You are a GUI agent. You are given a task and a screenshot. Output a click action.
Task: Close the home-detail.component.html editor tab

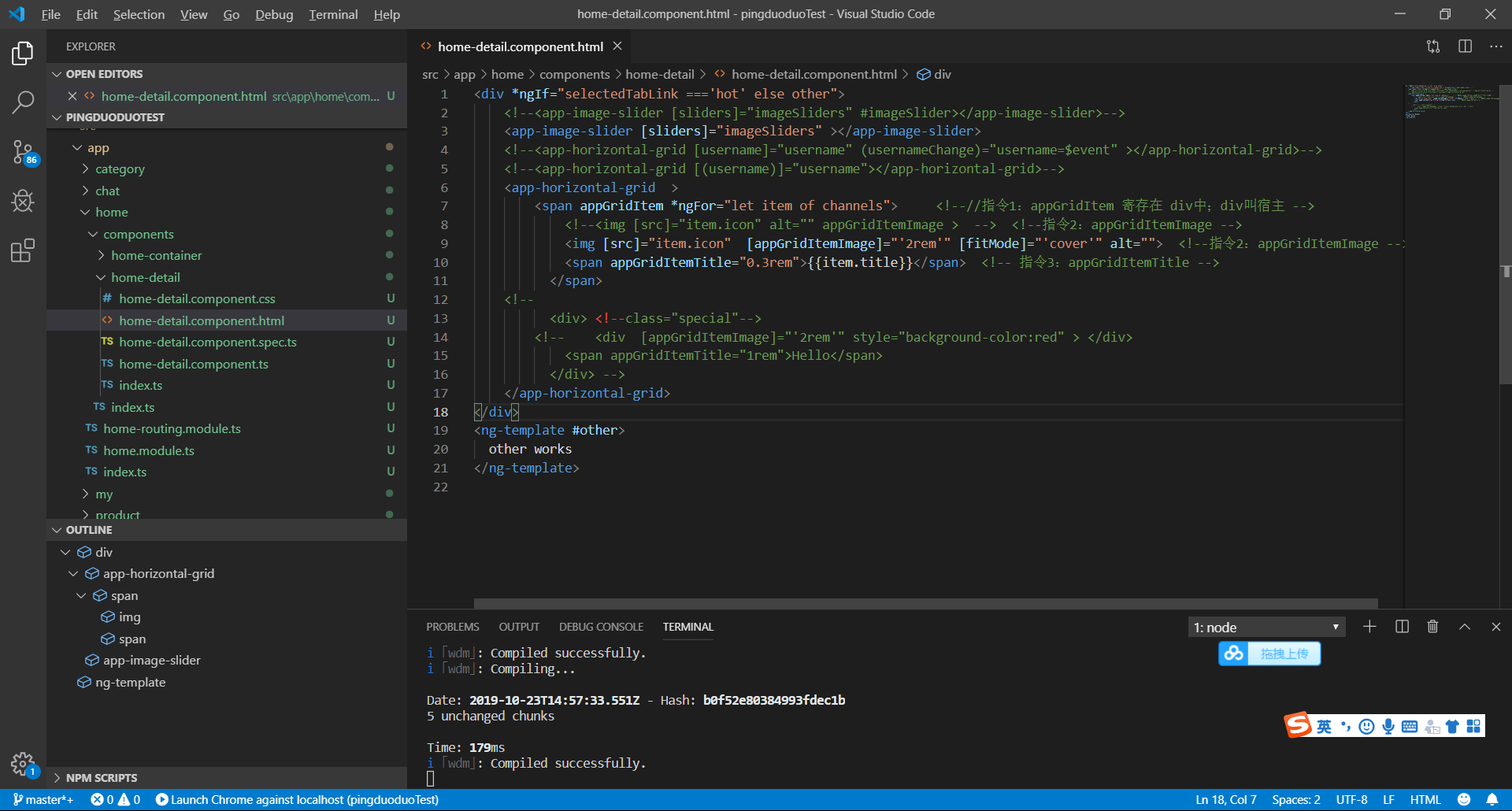pyautogui.click(x=617, y=46)
